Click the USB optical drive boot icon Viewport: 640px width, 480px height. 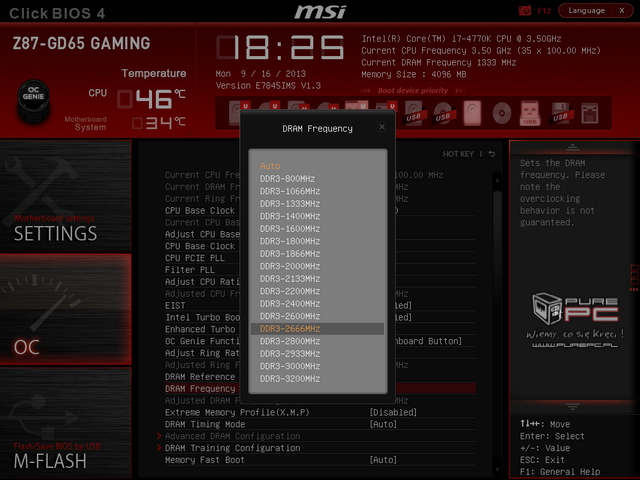[443, 113]
